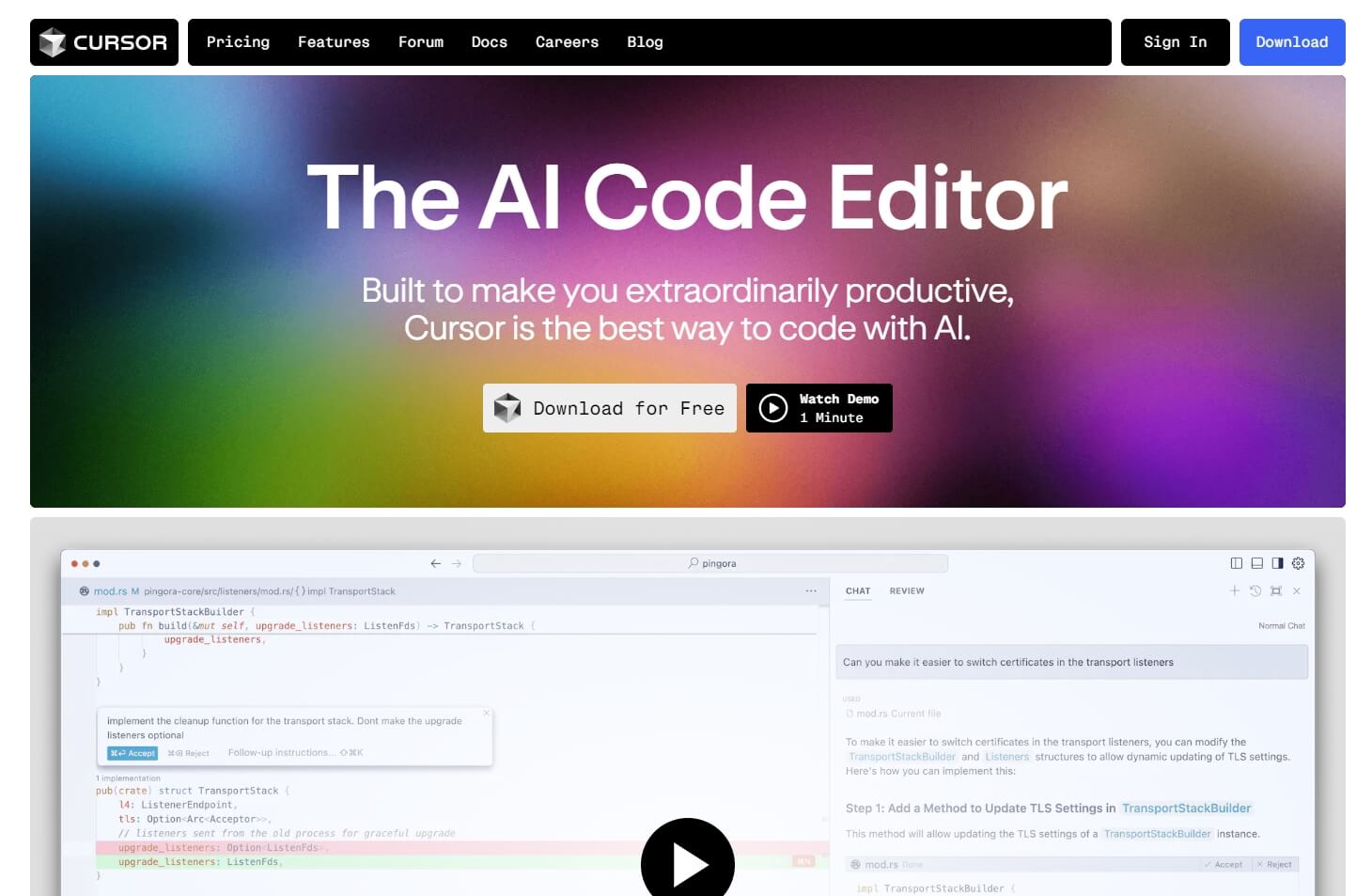Switch to the REVIEW tab

point(907,591)
